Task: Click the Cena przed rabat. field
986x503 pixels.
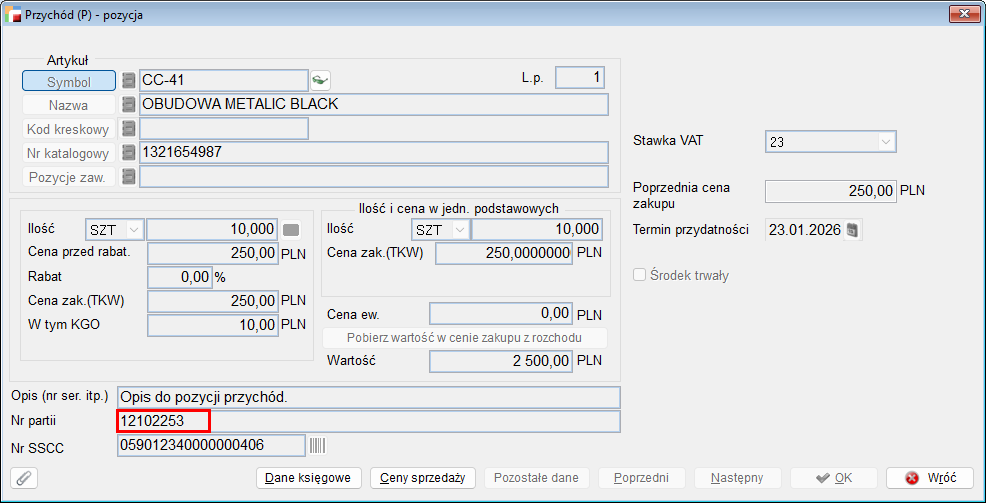Action: click(x=213, y=254)
